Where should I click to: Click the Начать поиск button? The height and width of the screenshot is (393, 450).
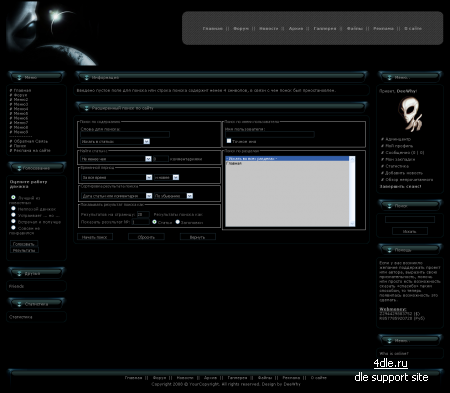click(95, 237)
